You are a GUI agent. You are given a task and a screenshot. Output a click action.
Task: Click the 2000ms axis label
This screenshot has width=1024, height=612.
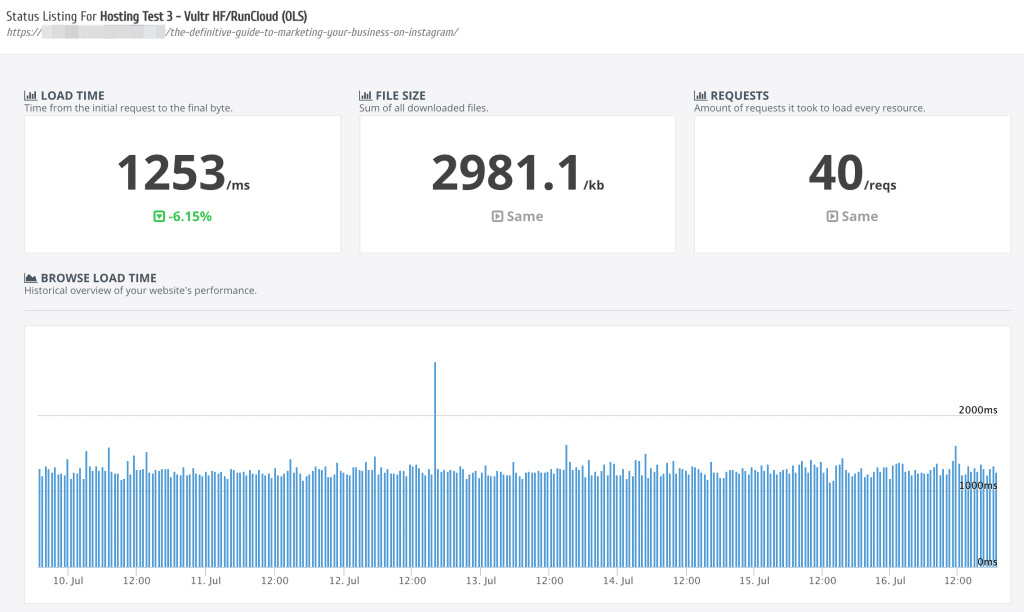(978, 410)
